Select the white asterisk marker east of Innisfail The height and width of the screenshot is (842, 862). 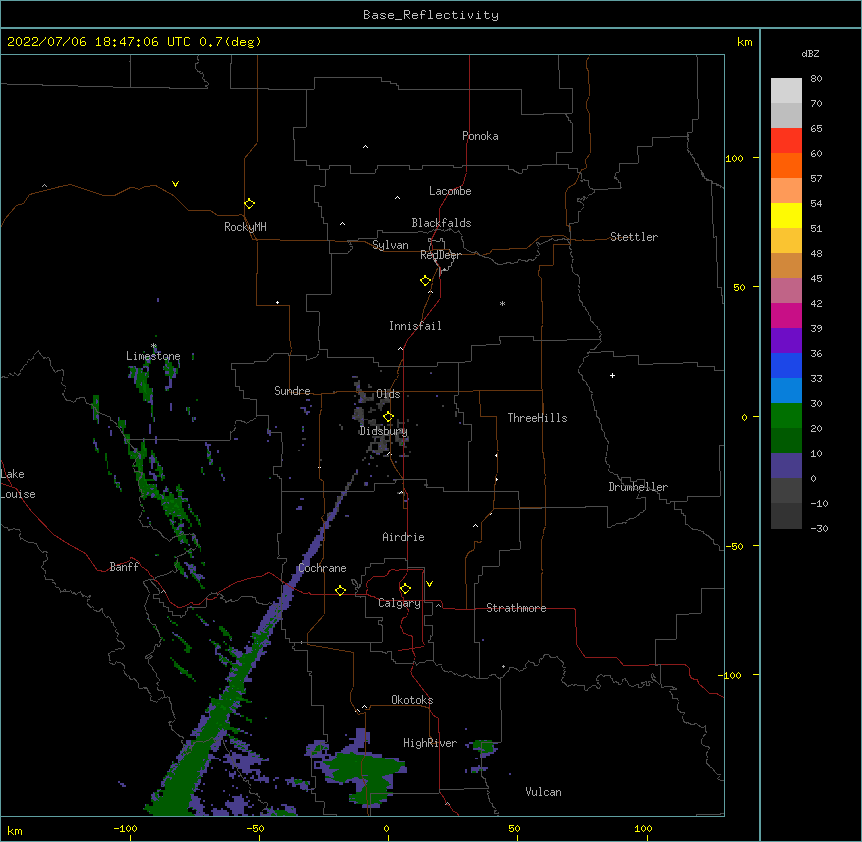click(x=502, y=303)
